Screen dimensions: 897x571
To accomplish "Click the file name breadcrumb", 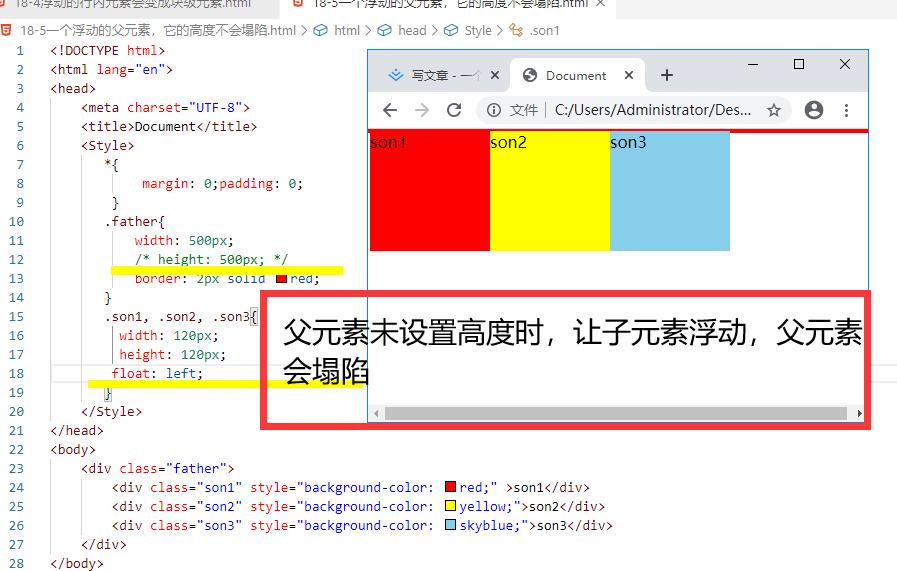I will click(x=158, y=30).
